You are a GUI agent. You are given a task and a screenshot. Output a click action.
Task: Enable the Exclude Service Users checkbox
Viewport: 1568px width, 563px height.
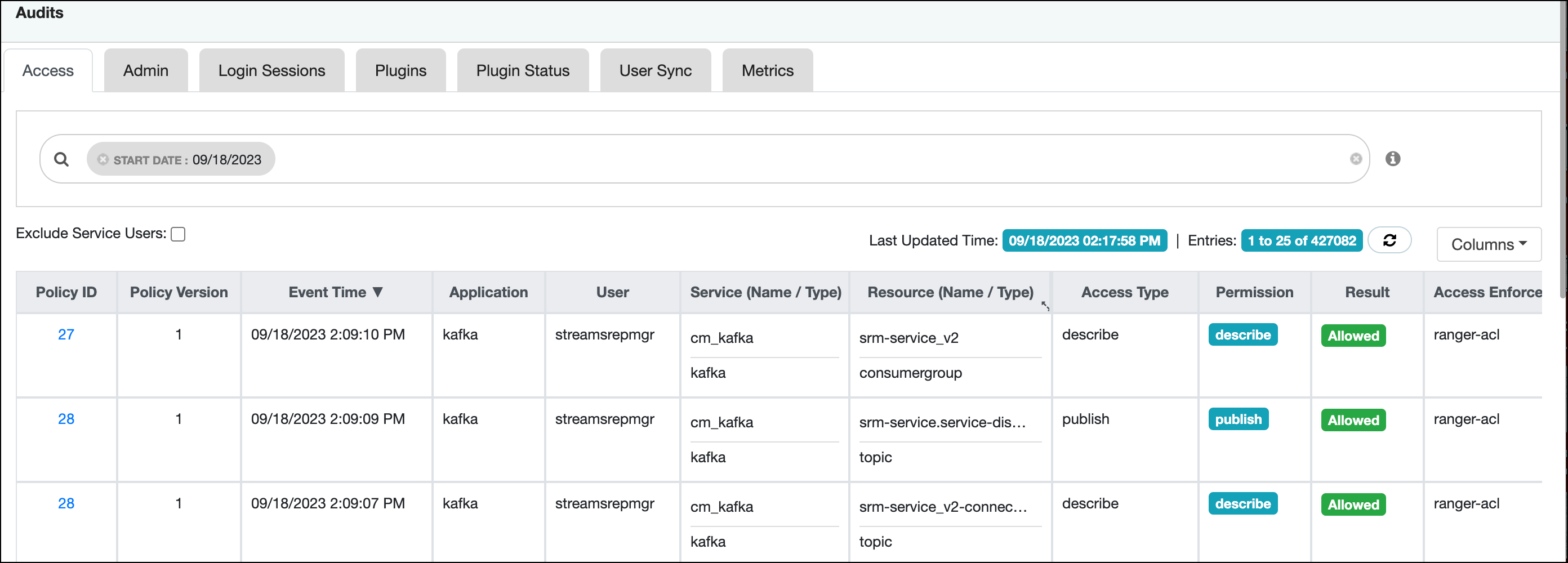tap(178, 234)
